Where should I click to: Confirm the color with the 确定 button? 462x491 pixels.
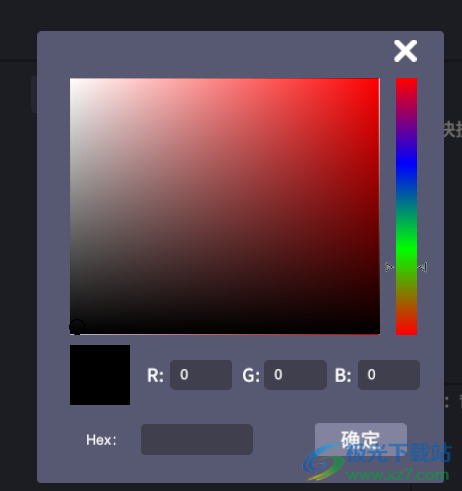coord(361,439)
